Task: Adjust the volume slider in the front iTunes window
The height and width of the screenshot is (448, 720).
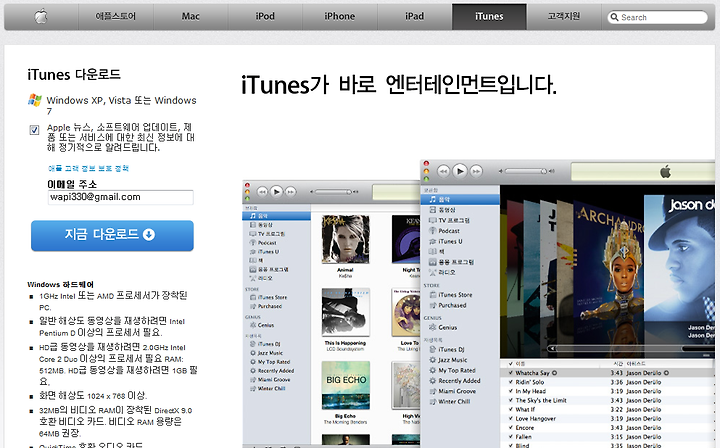Action: click(x=526, y=171)
